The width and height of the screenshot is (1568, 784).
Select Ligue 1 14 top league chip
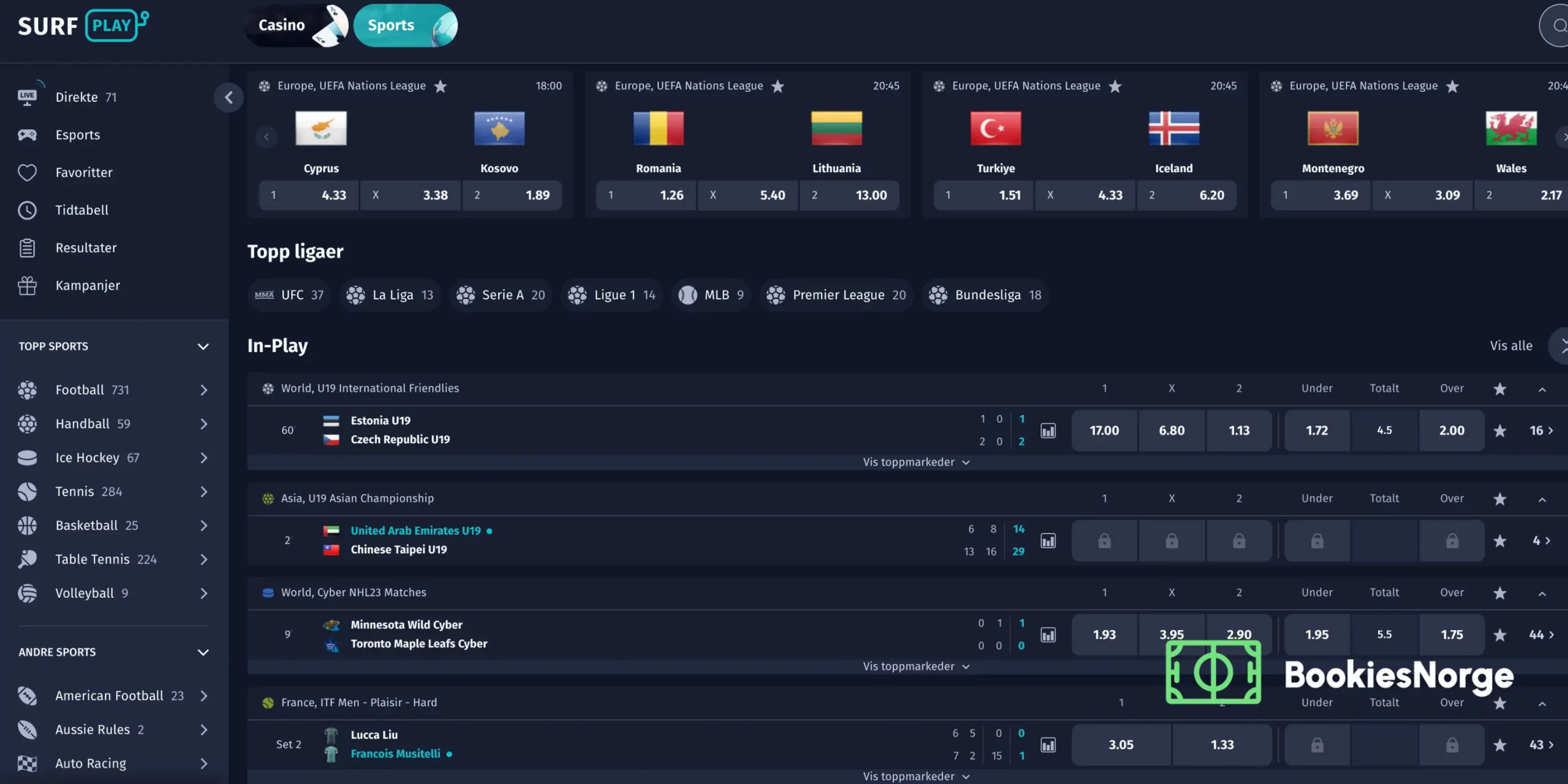coord(611,295)
